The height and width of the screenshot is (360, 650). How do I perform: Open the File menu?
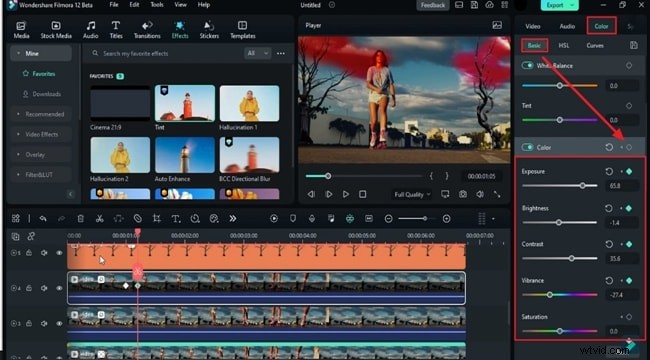[x=114, y=5]
